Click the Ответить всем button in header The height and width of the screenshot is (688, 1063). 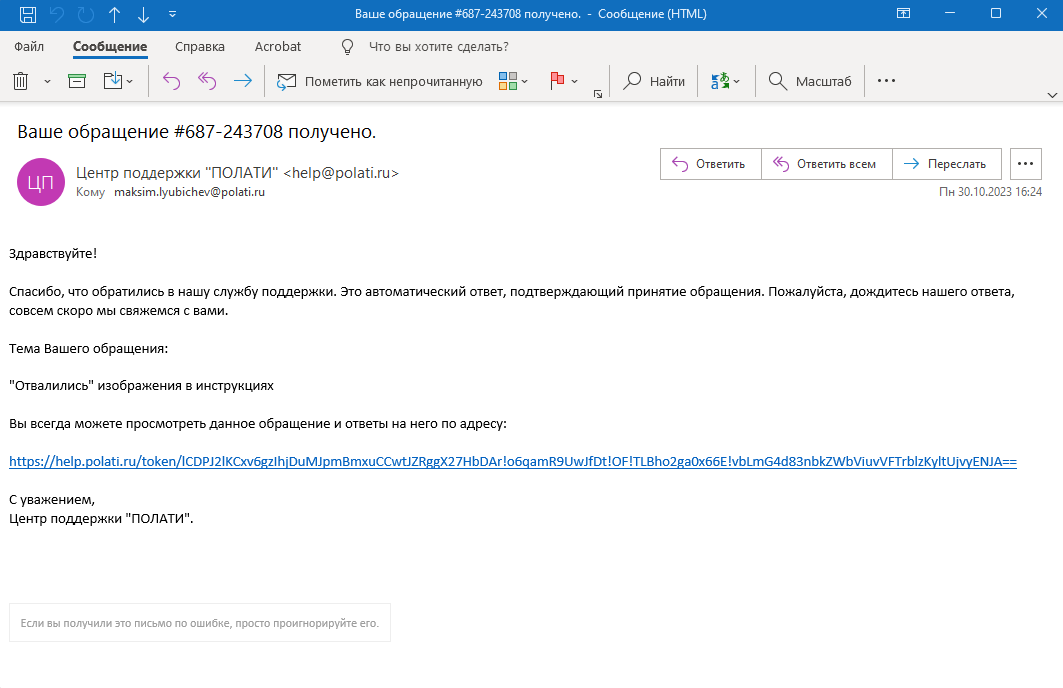825,164
